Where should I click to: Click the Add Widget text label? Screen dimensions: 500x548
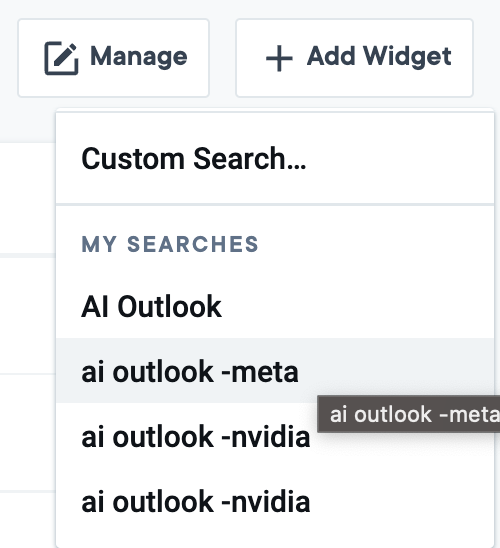379,56
